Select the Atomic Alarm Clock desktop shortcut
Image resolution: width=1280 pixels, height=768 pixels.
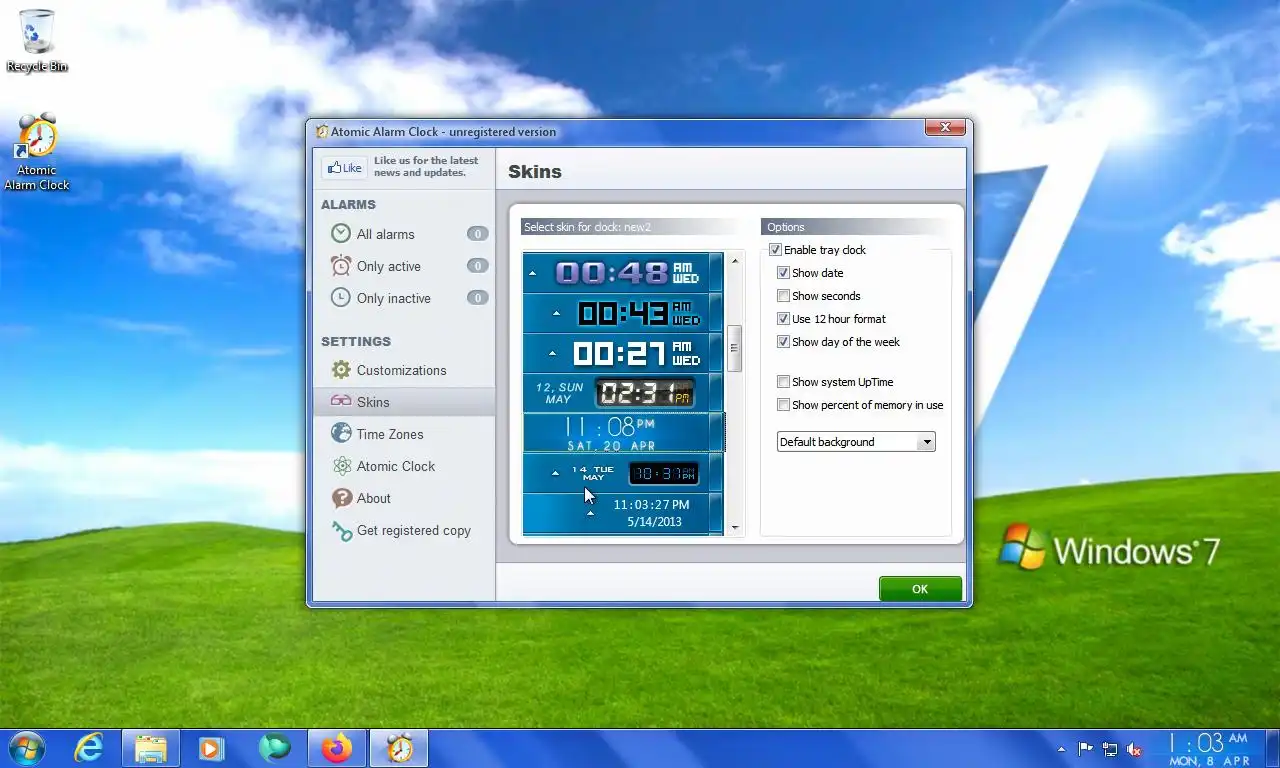[37, 152]
